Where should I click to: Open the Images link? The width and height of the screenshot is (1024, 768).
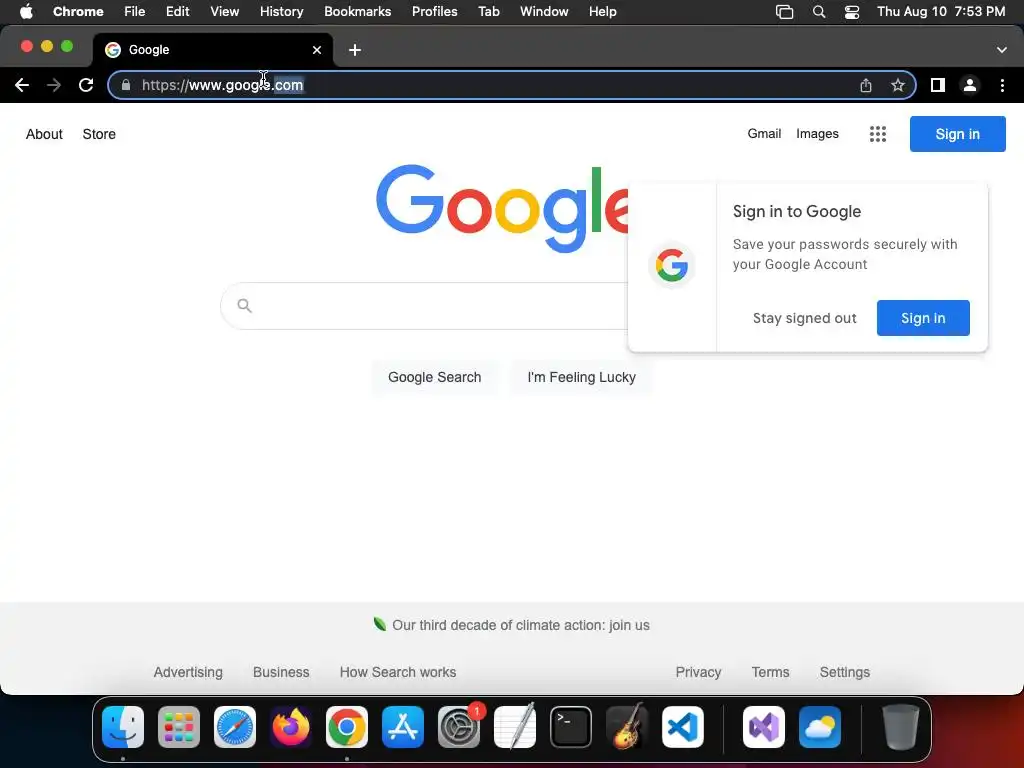[817, 133]
